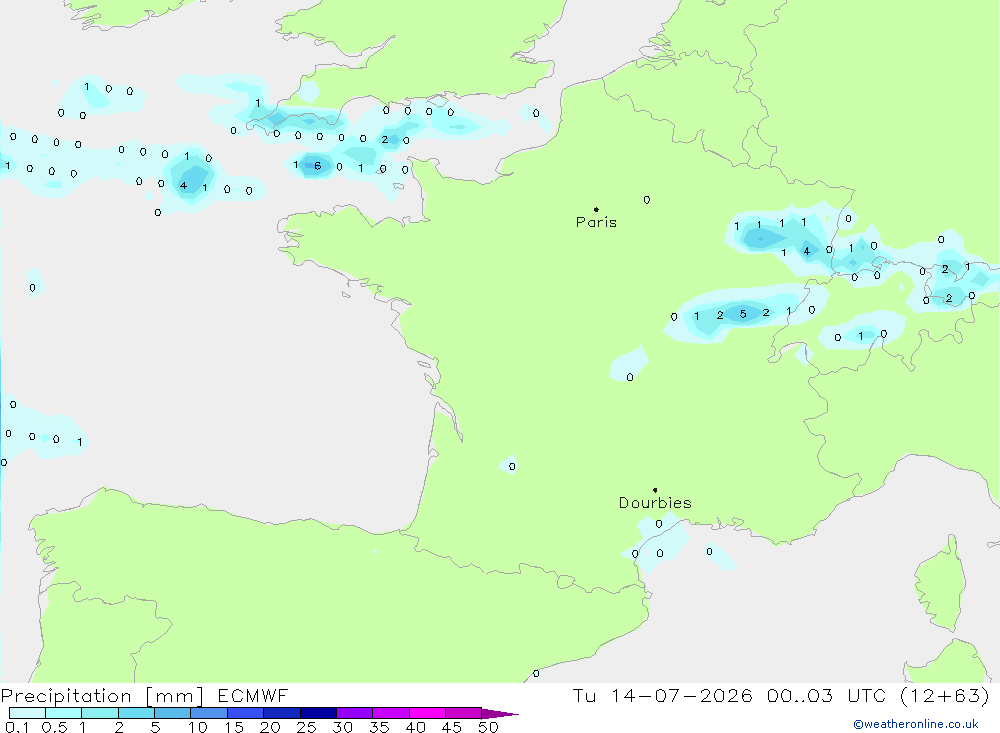1000x733 pixels.
Task: Click the ECMWF model name text
Action: coord(253,695)
